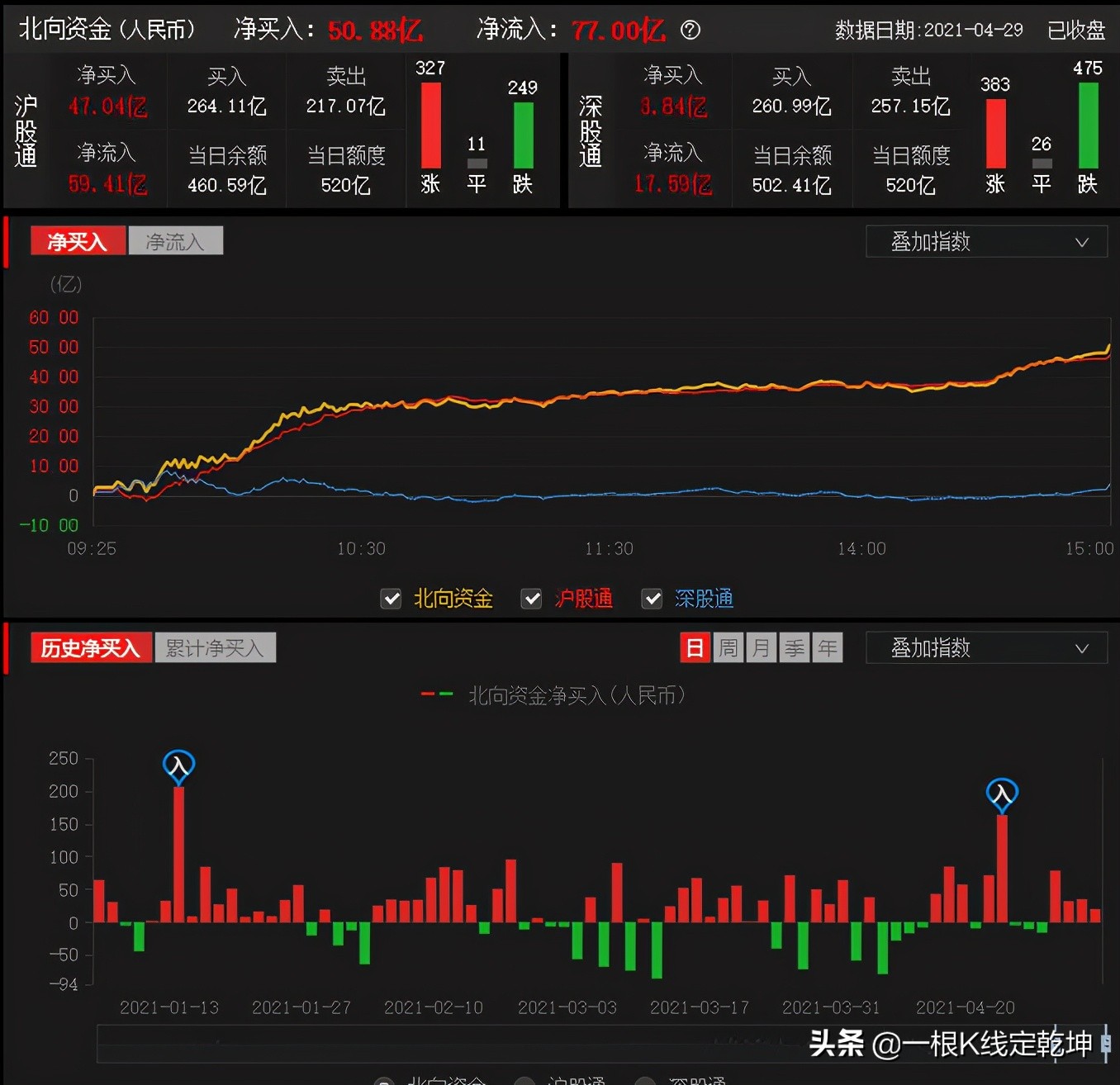Switch to the 累计净买入 tab

point(215,648)
